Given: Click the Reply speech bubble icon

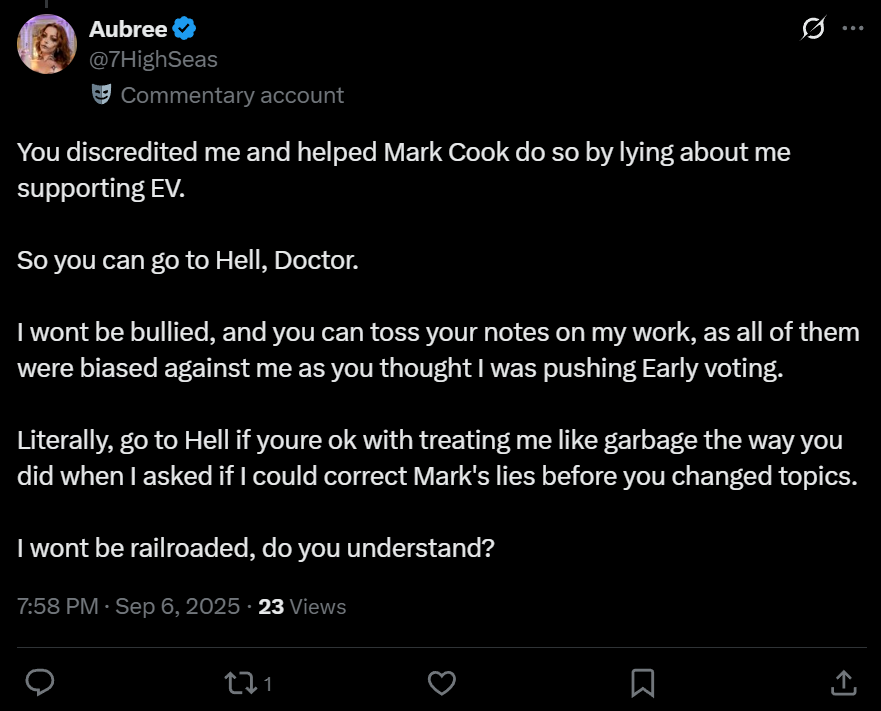Looking at the screenshot, I should click(39, 682).
